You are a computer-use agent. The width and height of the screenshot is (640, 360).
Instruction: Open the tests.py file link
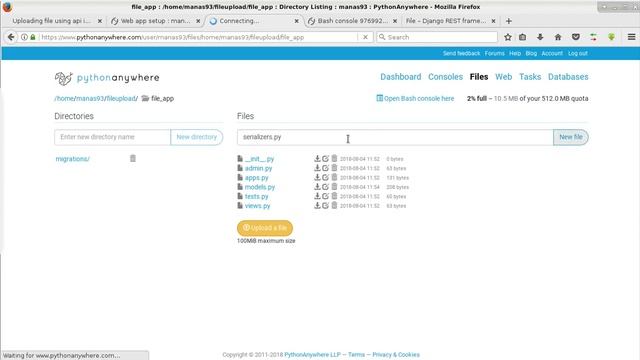coord(256,196)
